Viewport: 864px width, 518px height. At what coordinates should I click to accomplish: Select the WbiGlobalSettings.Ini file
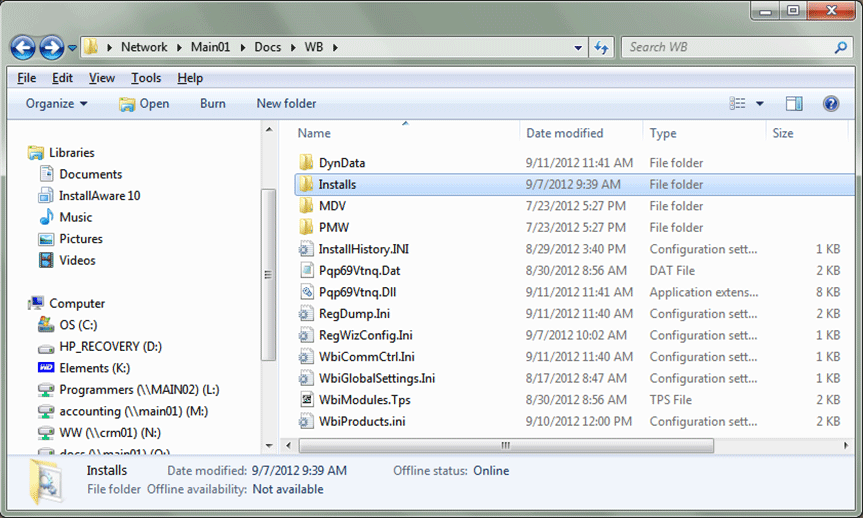pyautogui.click(x=377, y=378)
